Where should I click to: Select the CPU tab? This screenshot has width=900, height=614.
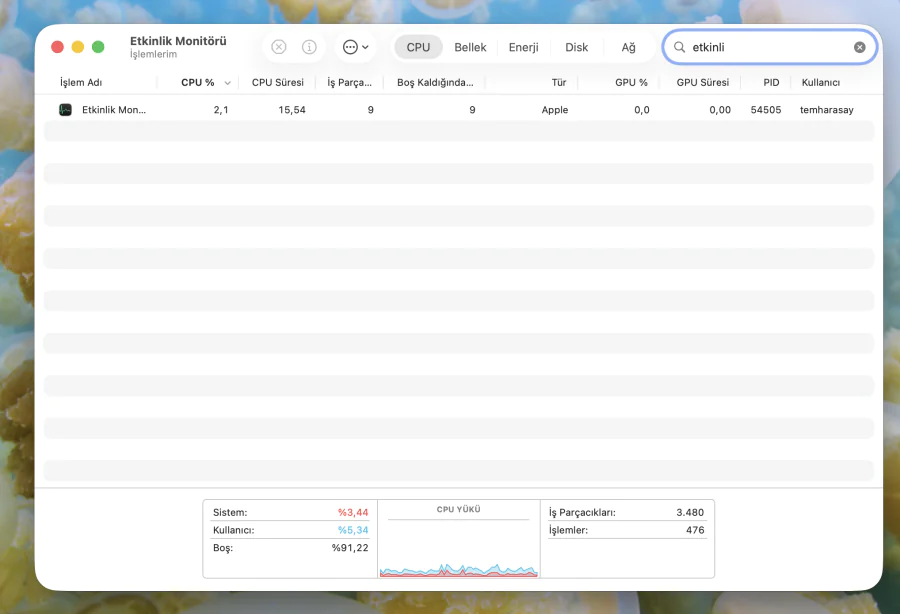pos(417,46)
